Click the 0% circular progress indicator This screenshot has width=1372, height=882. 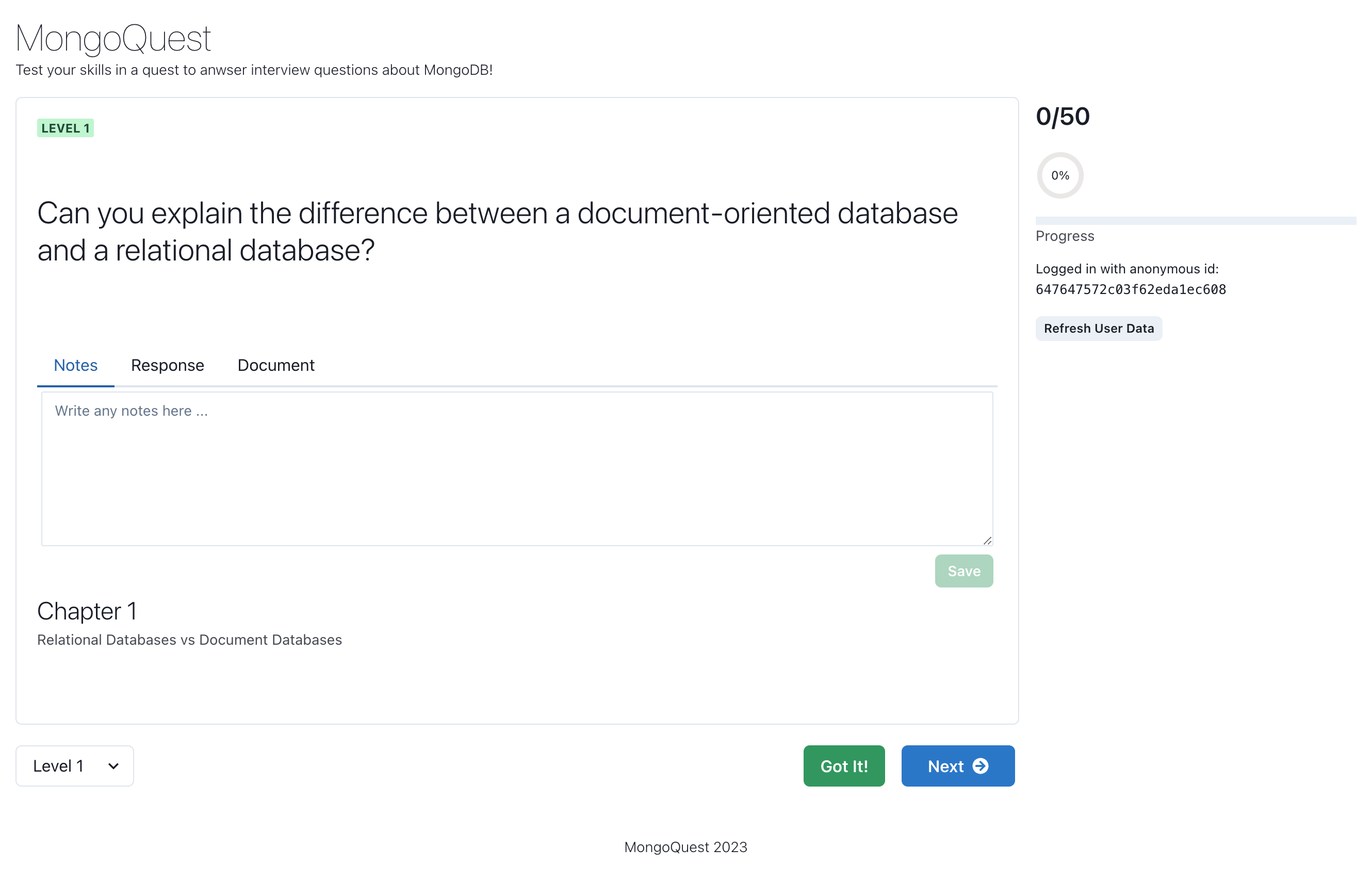[1060, 175]
